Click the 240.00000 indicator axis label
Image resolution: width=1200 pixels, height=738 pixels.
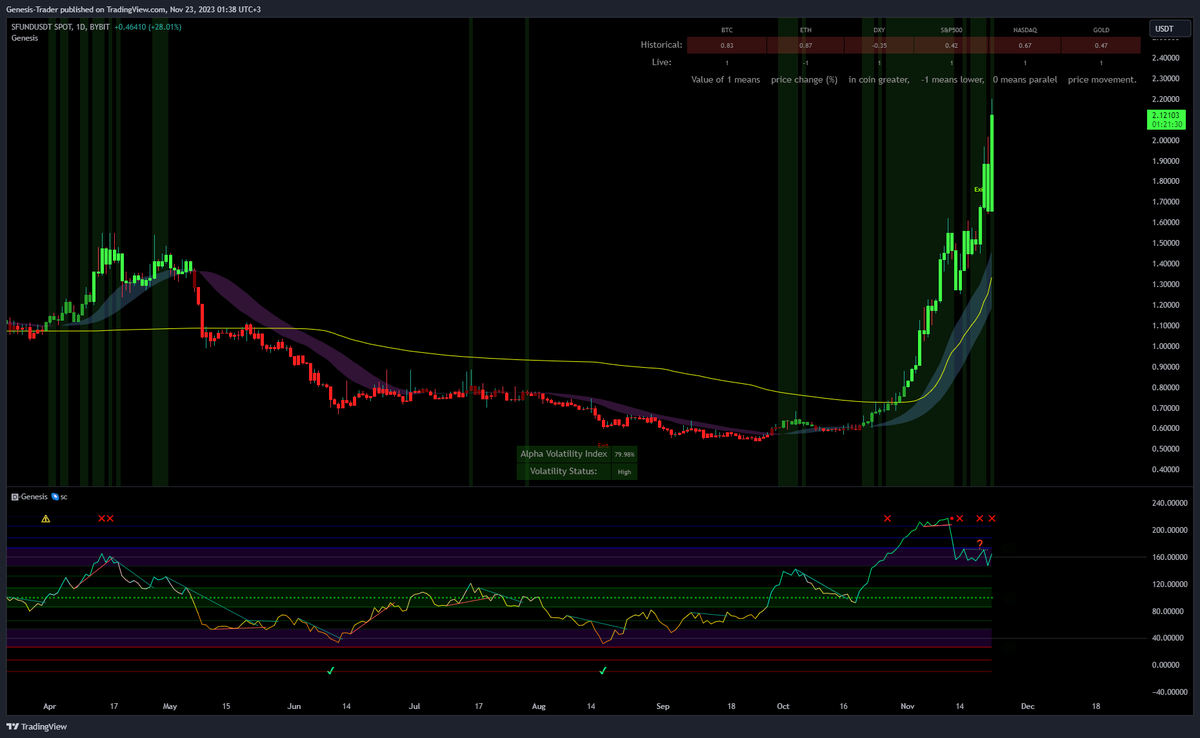pyautogui.click(x=1168, y=503)
